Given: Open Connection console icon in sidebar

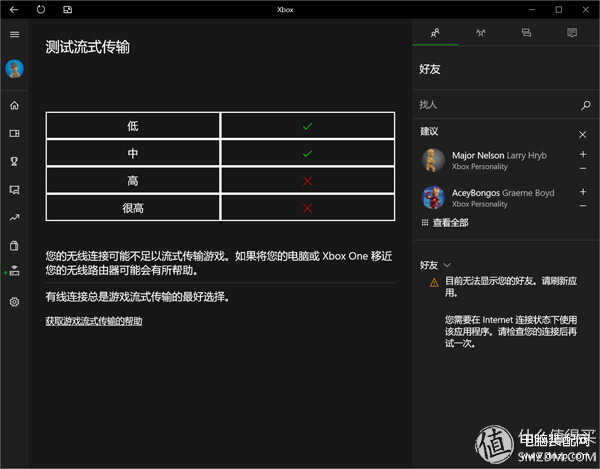Looking at the screenshot, I should pos(15,270).
